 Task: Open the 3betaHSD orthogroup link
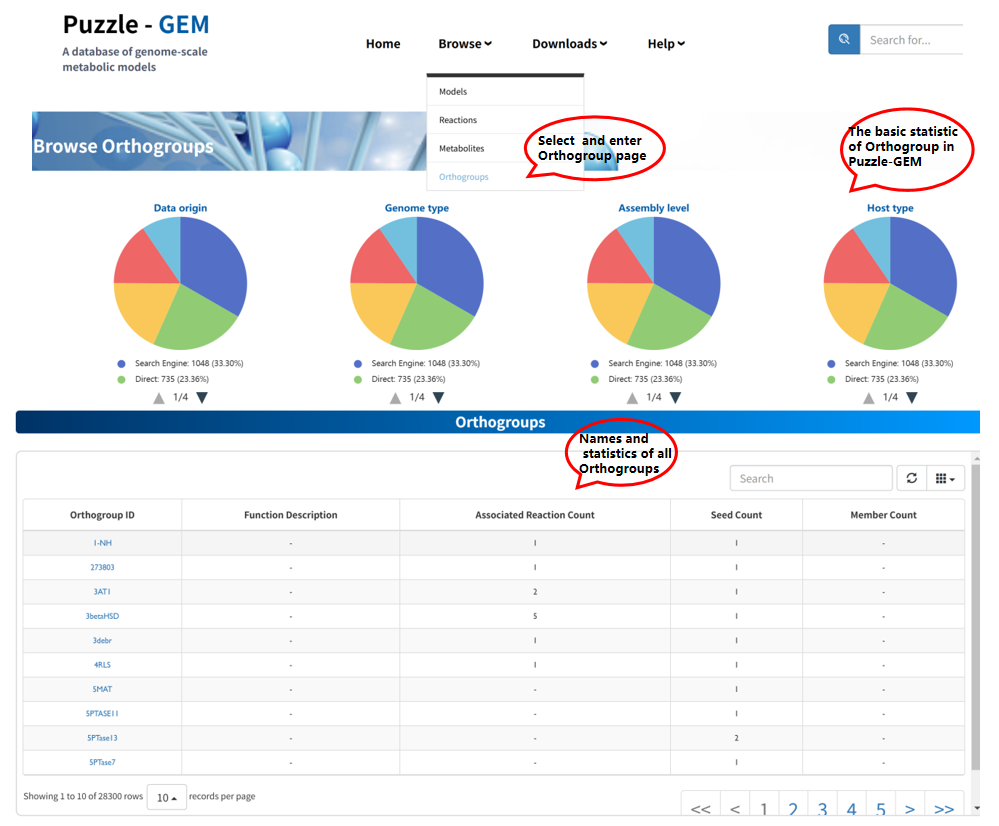click(102, 616)
